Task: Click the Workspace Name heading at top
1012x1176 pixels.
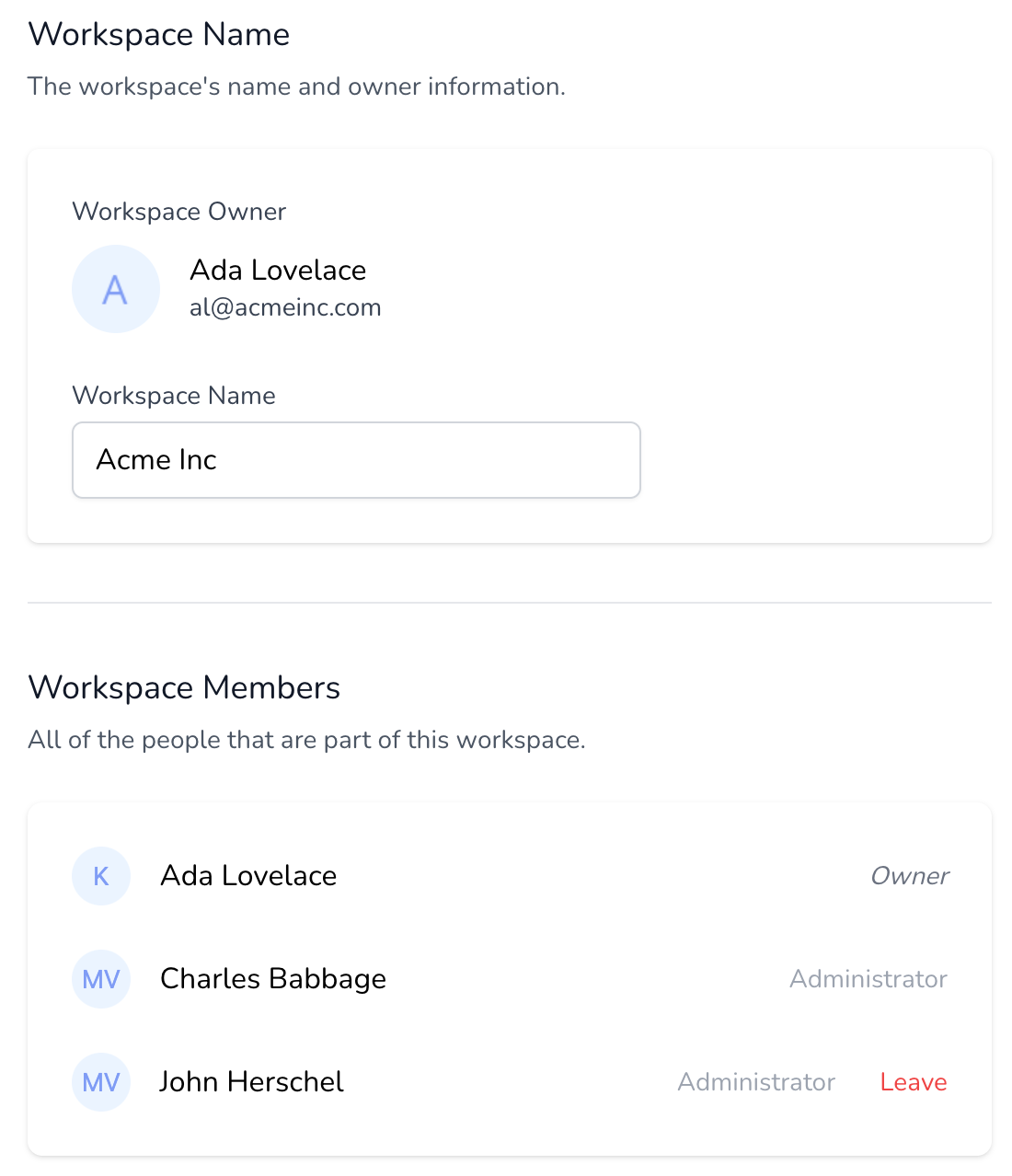Action: click(159, 35)
